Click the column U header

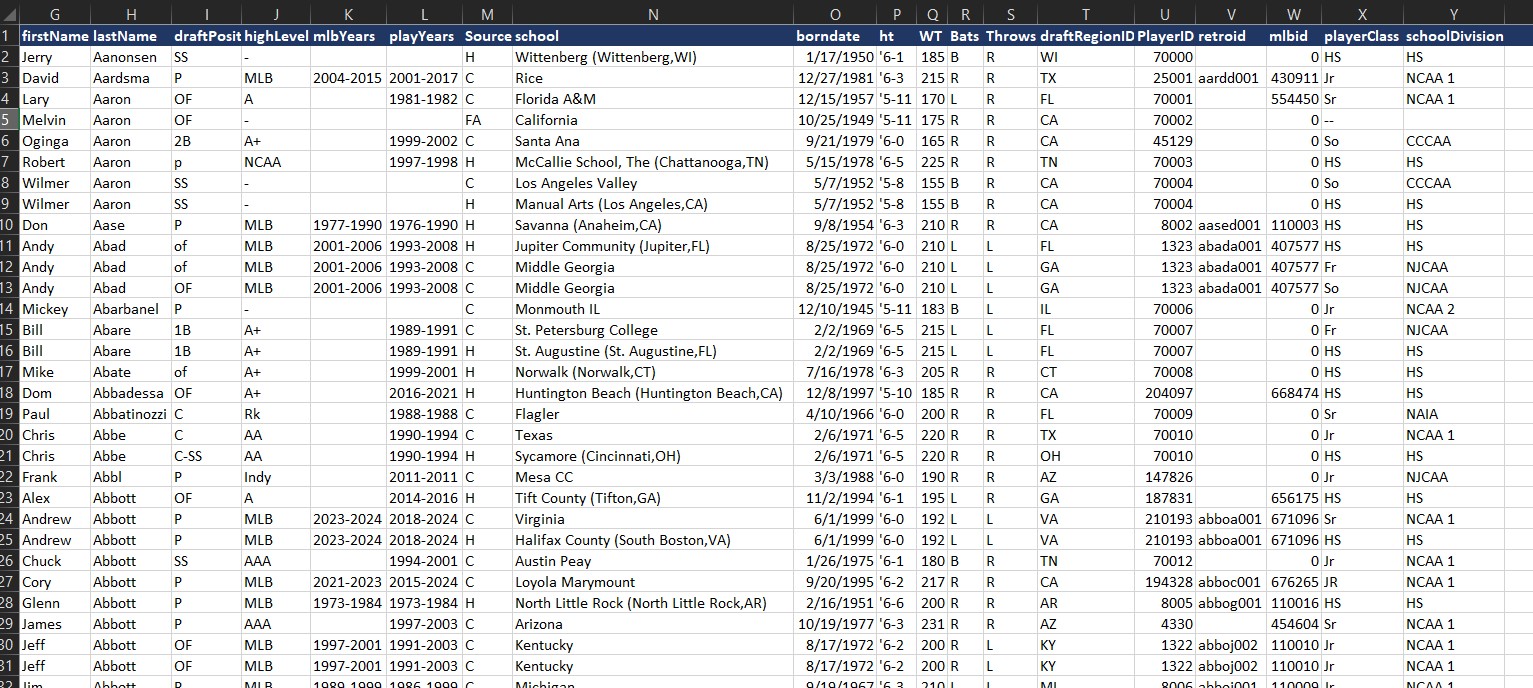coord(1165,14)
